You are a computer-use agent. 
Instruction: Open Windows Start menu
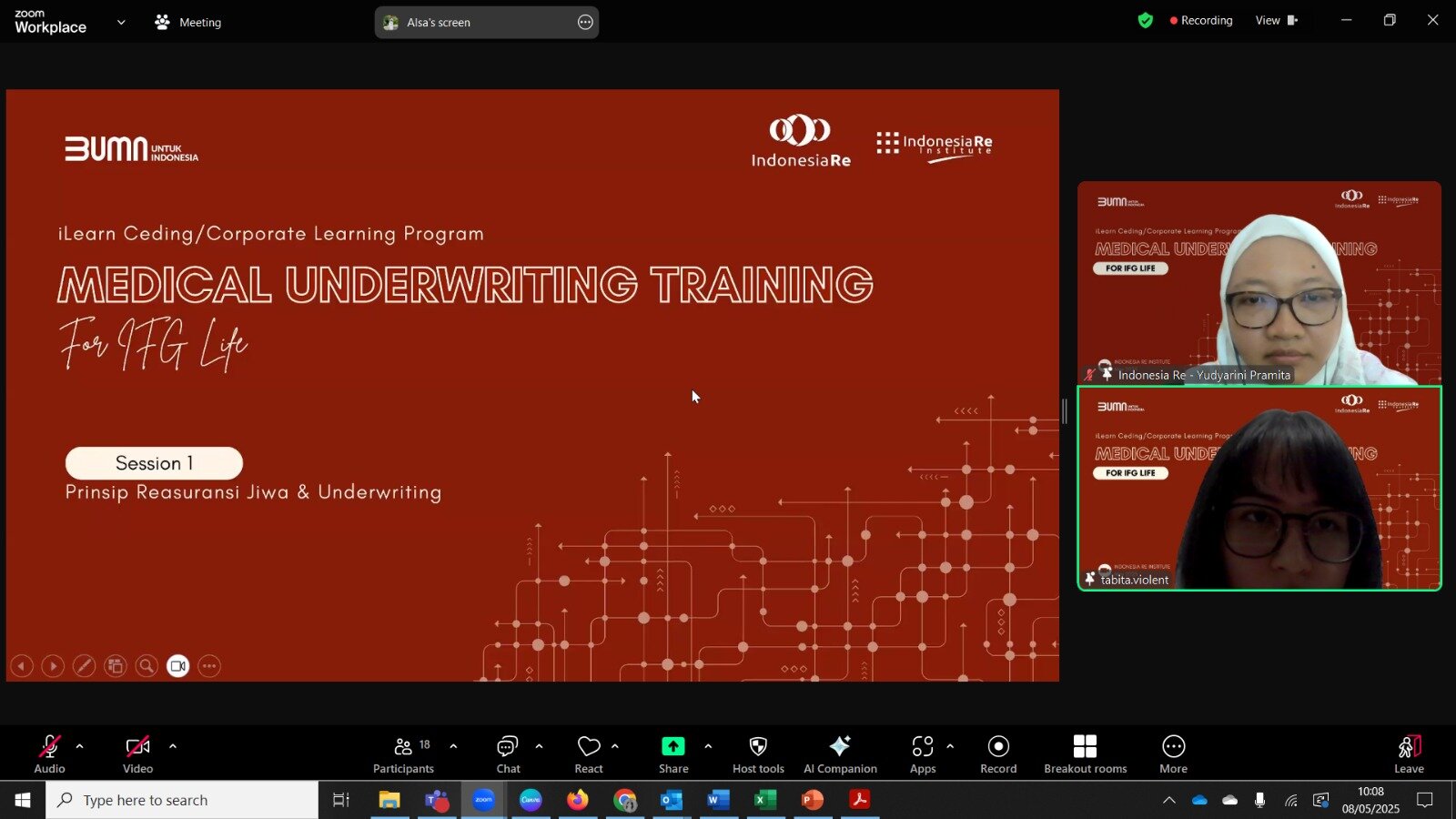[x=23, y=800]
